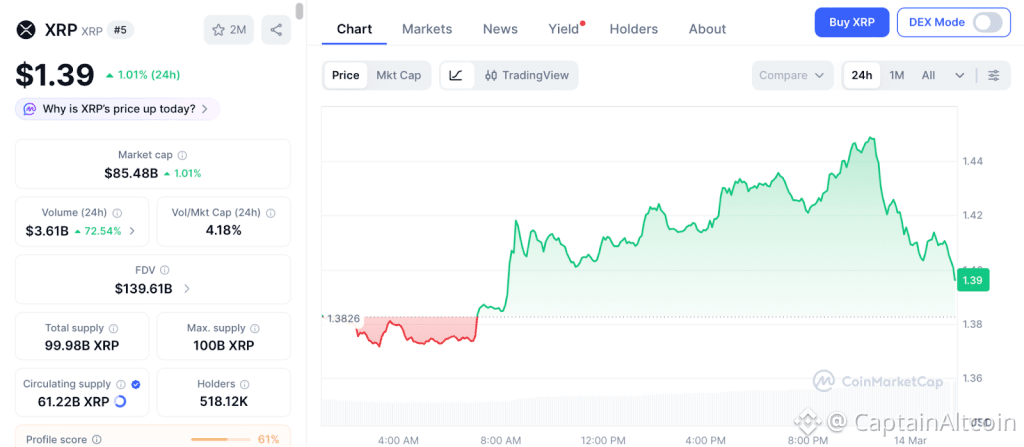Screen dimensions: 1024x447
Task: Switch to the Markets tab
Action: 427,29
